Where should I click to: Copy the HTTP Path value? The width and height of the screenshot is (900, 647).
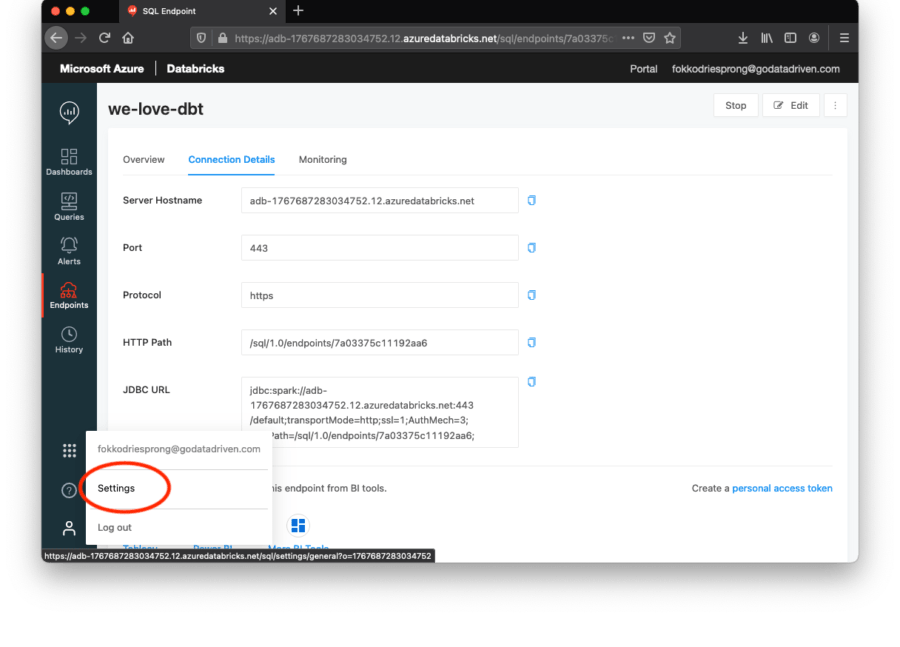point(532,342)
